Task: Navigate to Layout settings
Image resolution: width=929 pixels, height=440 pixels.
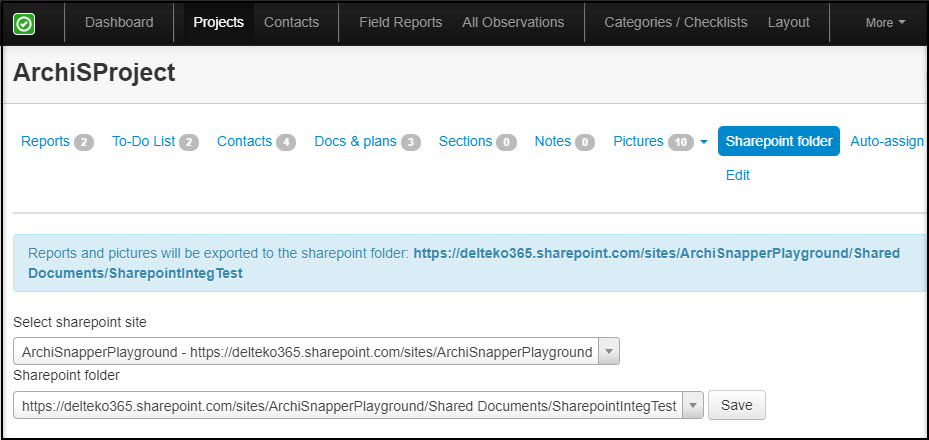Action: (x=788, y=22)
